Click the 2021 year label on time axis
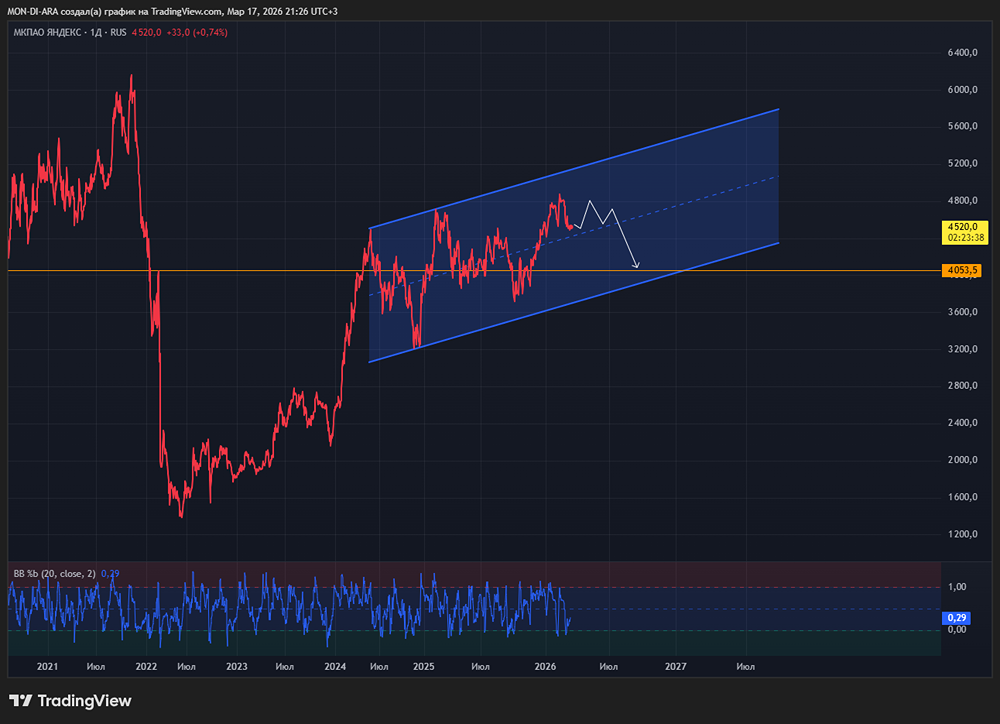This screenshot has width=1000, height=724. coord(47,667)
